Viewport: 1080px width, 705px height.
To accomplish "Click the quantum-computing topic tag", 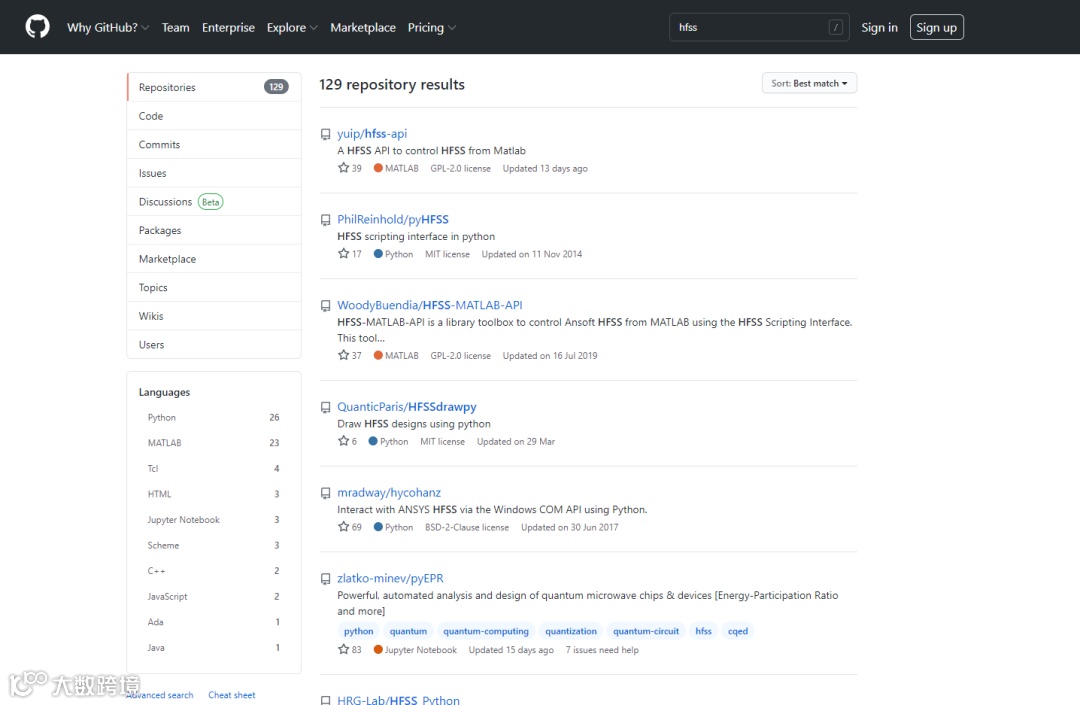I will pos(486,631).
